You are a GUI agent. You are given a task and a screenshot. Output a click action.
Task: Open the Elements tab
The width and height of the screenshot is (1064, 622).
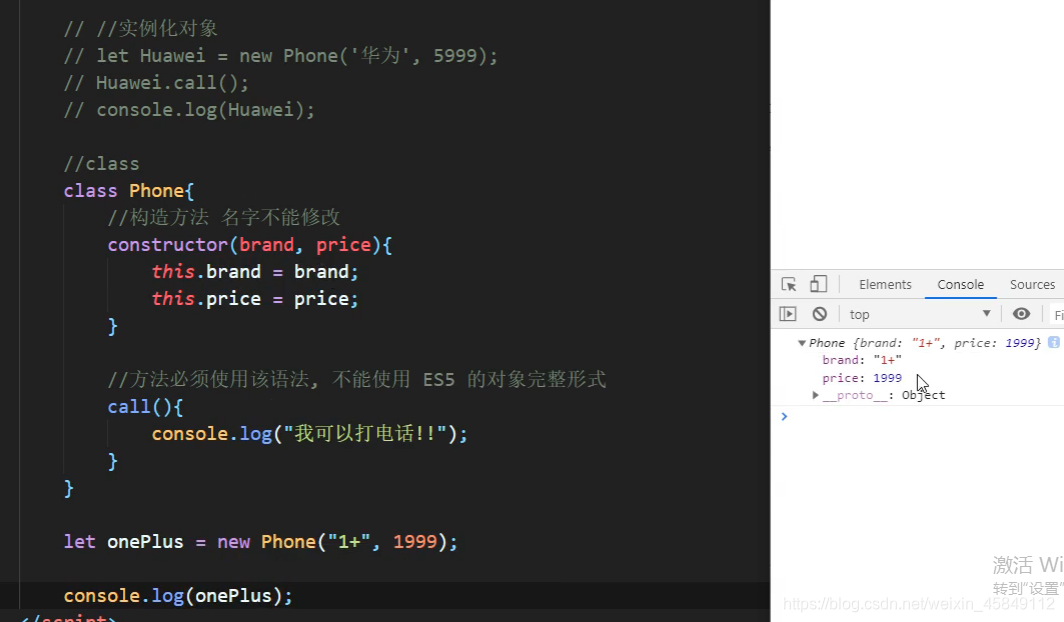[x=885, y=285]
